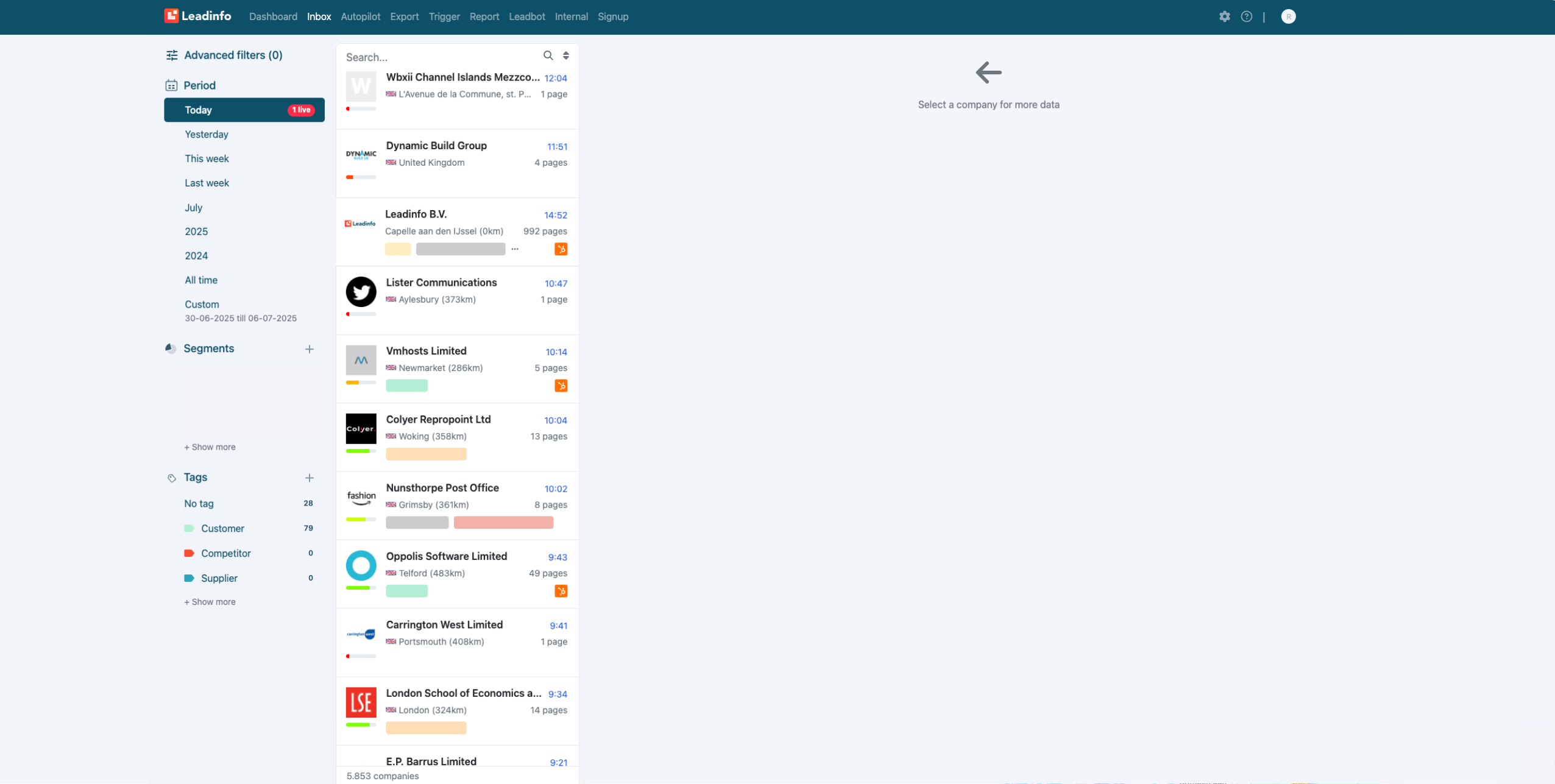Open the user avatar menu
1555x784 pixels.
point(1288,16)
